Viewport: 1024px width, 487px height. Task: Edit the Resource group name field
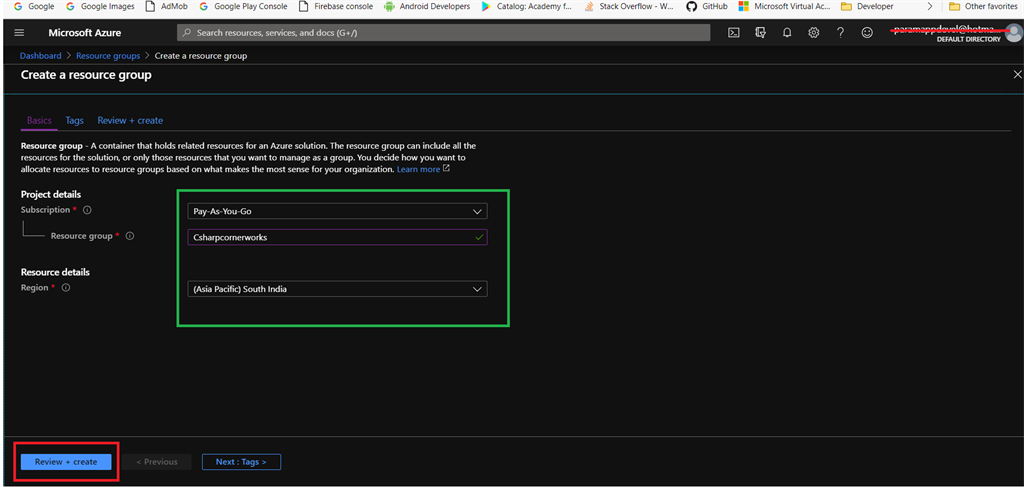337,238
